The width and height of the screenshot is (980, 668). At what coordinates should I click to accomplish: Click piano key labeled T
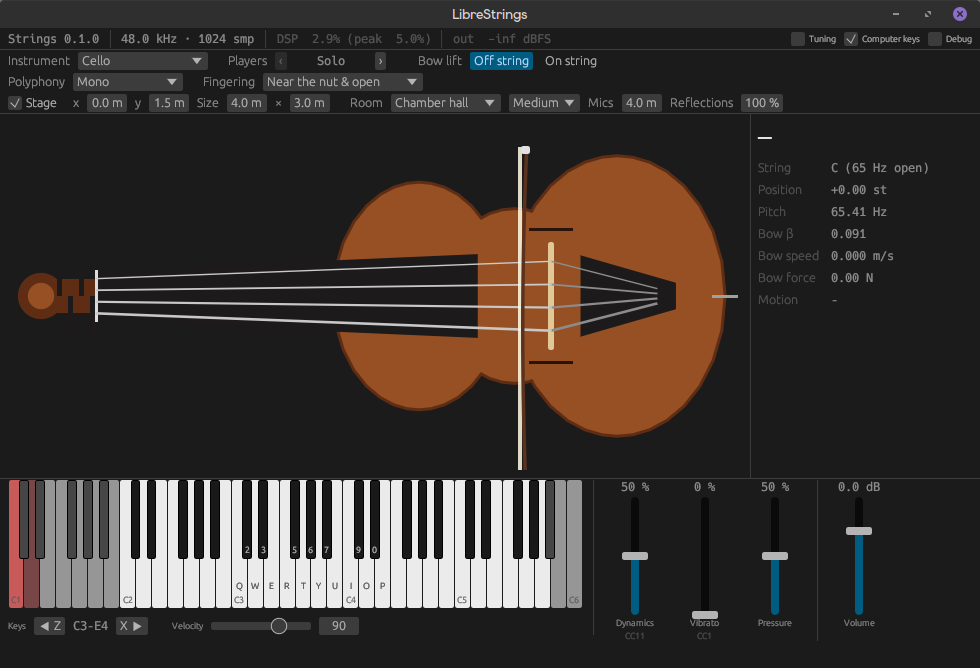point(303,587)
